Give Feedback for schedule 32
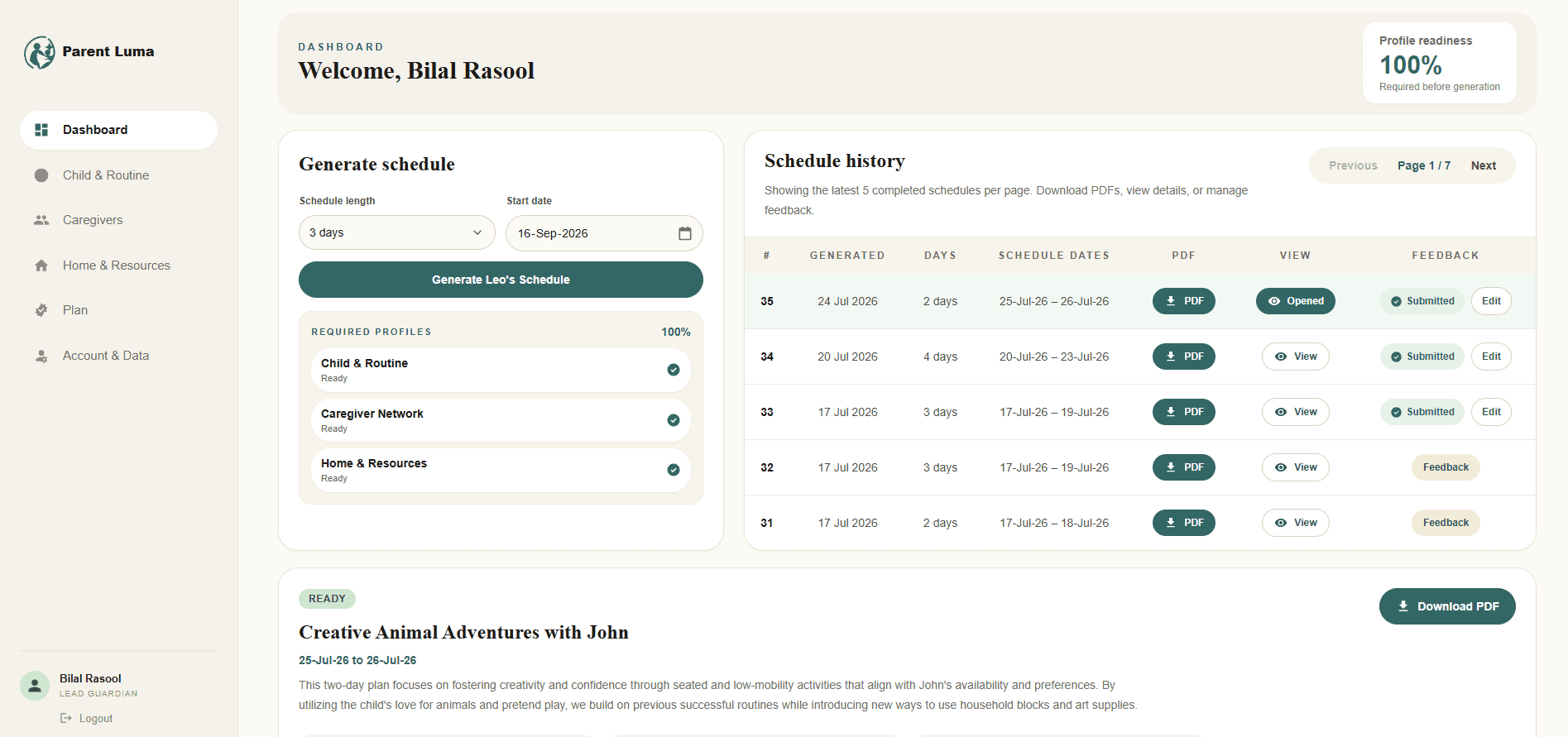The image size is (1568, 737). coord(1446,467)
